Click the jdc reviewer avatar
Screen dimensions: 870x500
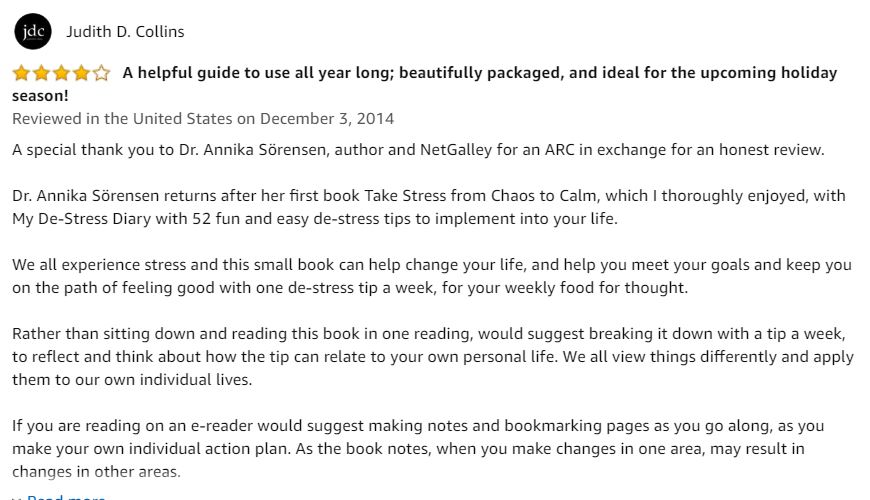[32, 32]
